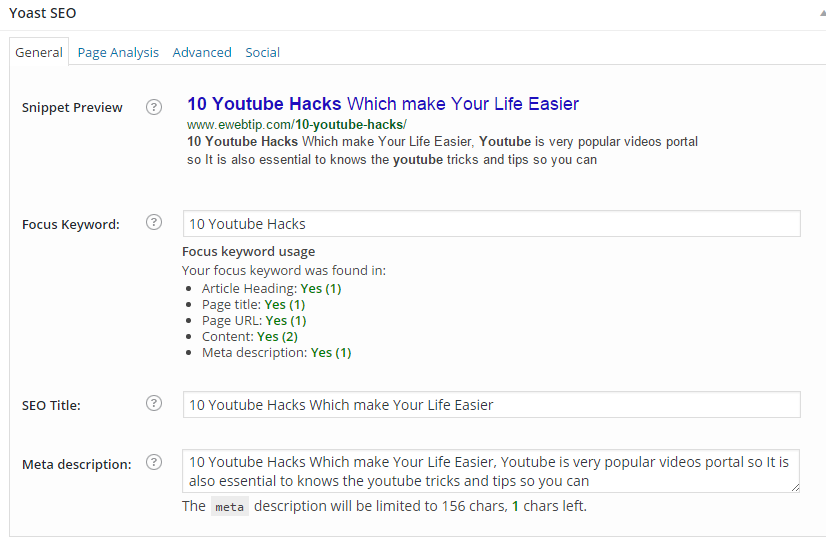The image size is (826, 539).
Task: Click the 'Your focus keyword was found in:' text
Action: [284, 271]
